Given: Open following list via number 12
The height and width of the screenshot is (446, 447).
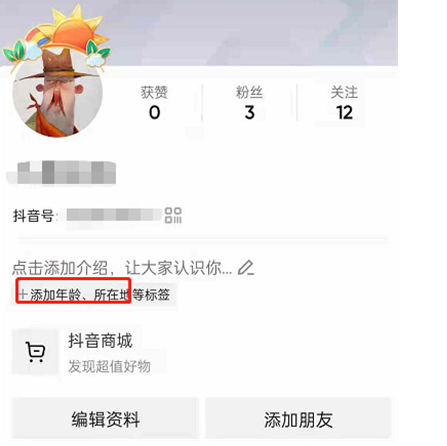Looking at the screenshot, I should pos(344,113).
